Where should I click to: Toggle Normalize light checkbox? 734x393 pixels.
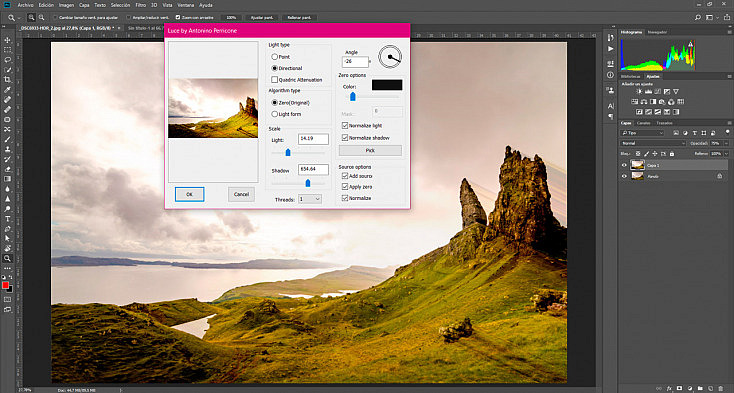coord(345,125)
